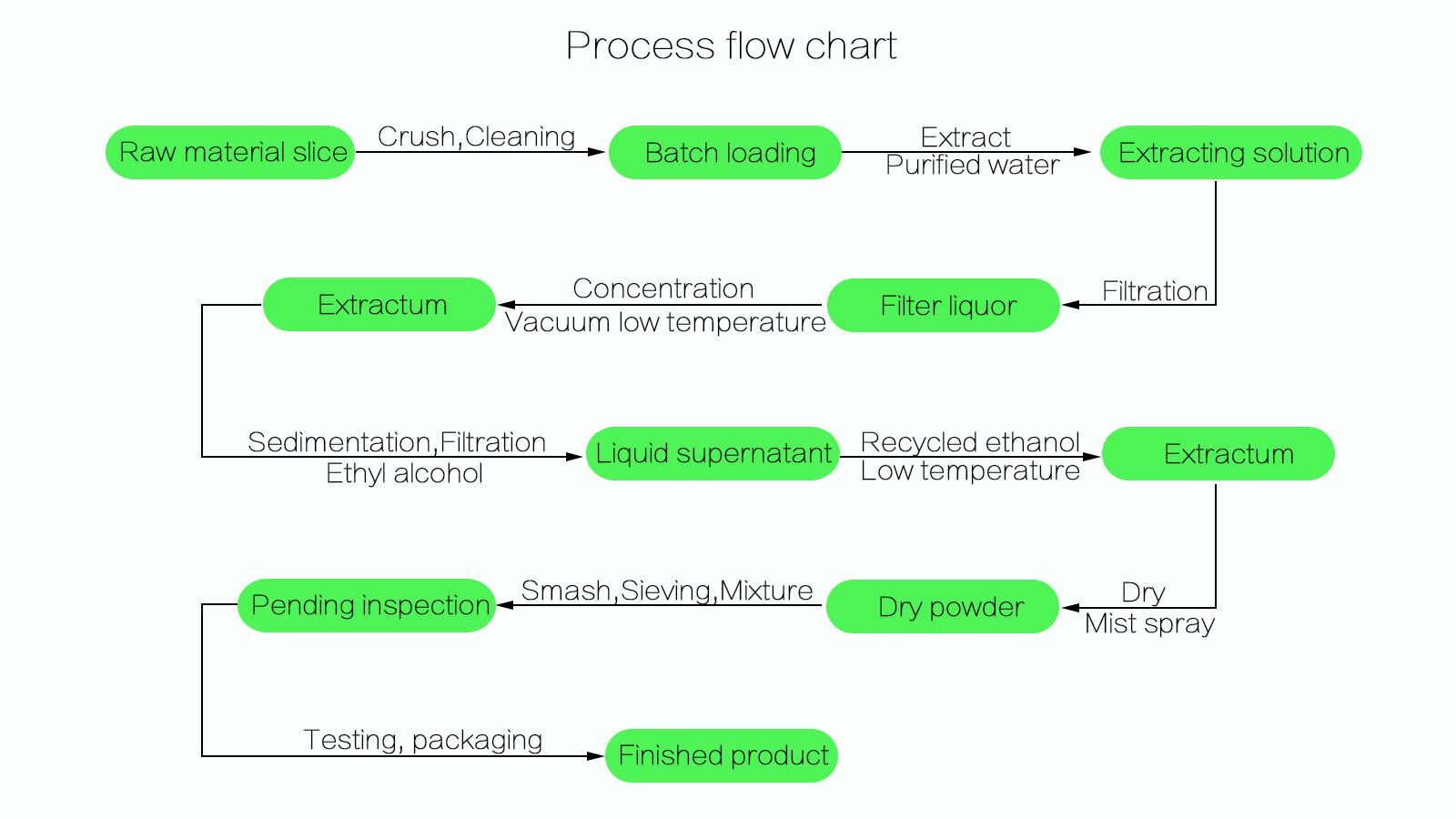Select the "Liquid supernatant" box
1456x819 pixels.
pyautogui.click(x=713, y=453)
